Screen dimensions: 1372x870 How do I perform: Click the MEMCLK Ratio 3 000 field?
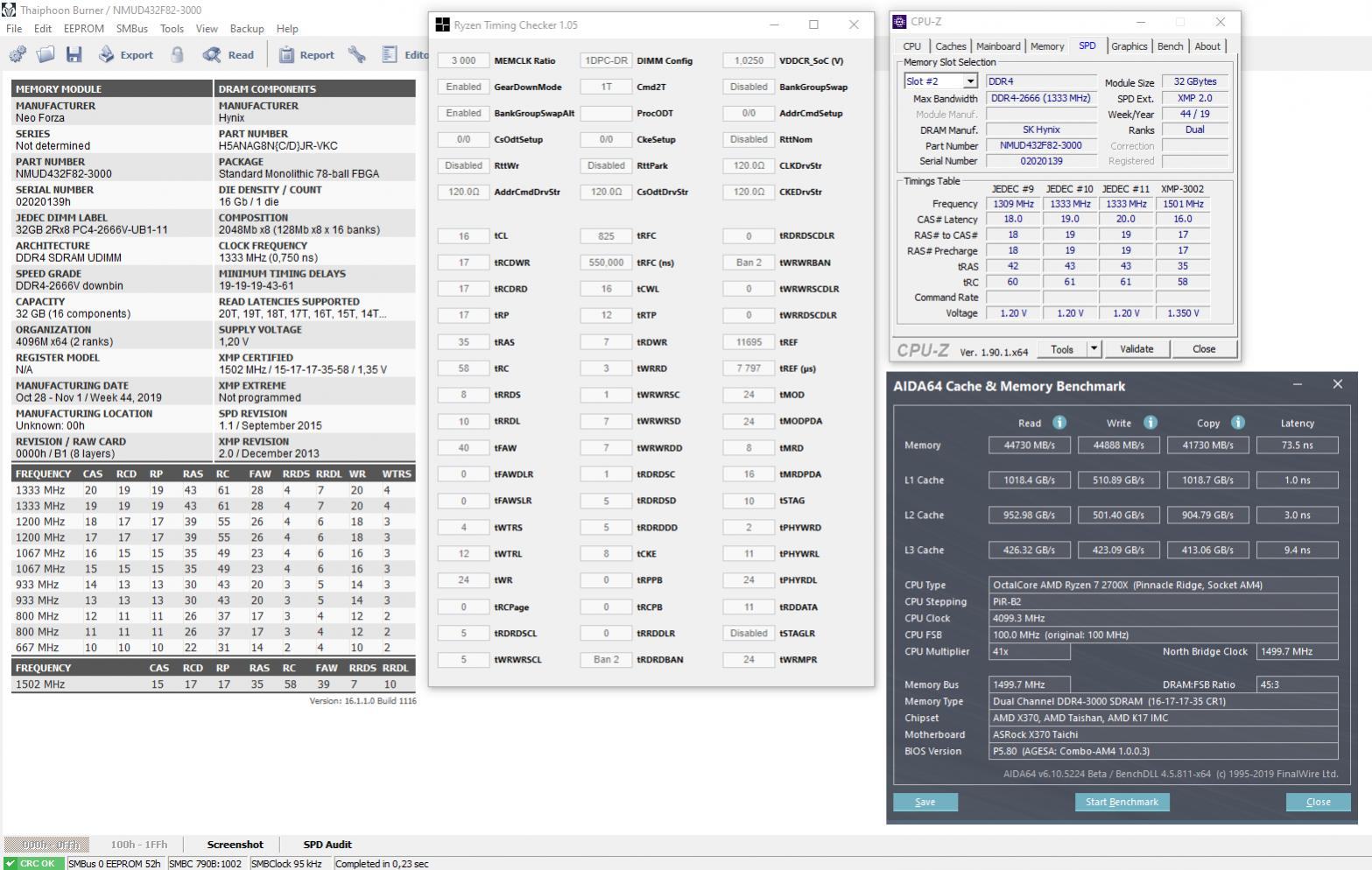pos(463,60)
